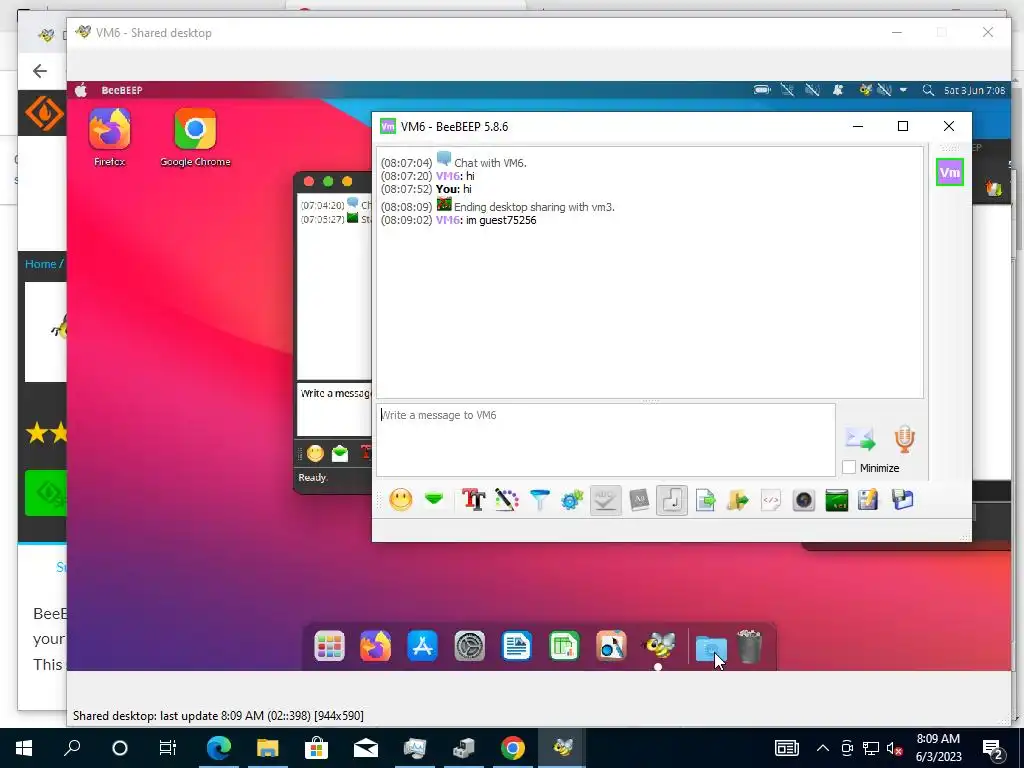Click the code snippet </> icon
The image size is (1024, 768).
(771, 500)
